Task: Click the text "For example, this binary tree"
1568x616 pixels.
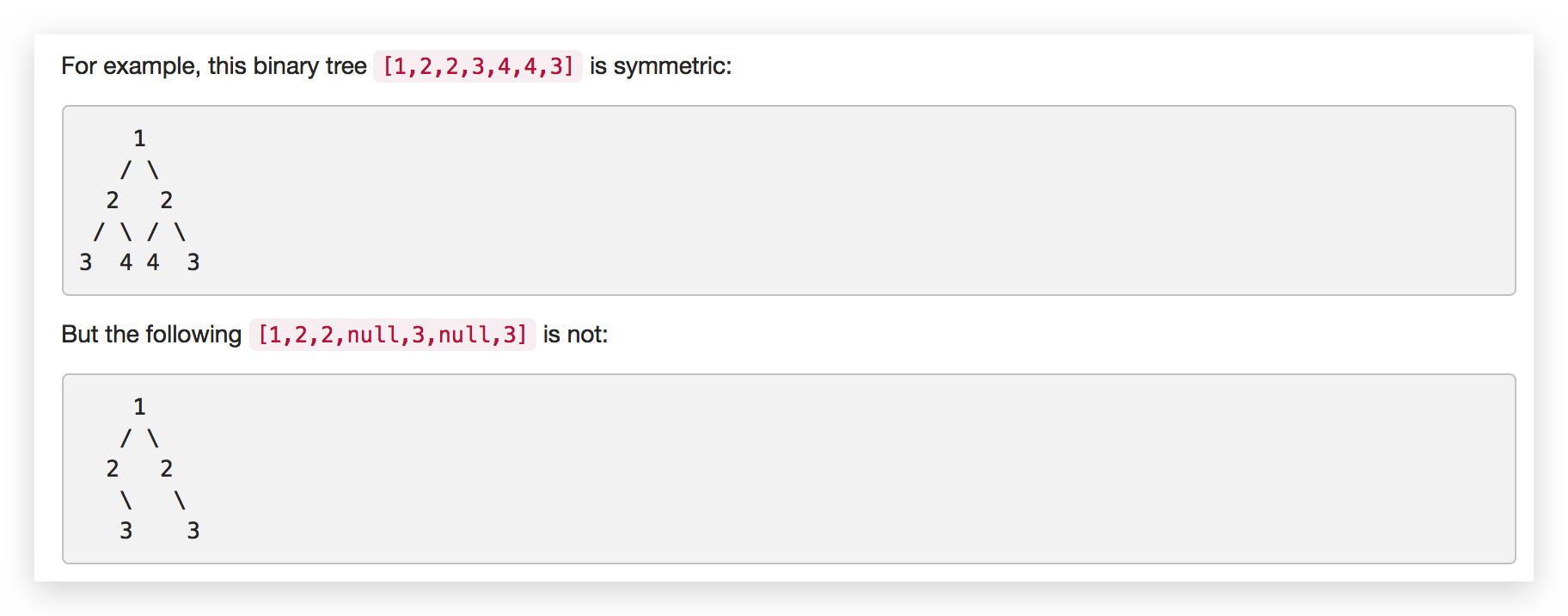Action: tap(214, 66)
